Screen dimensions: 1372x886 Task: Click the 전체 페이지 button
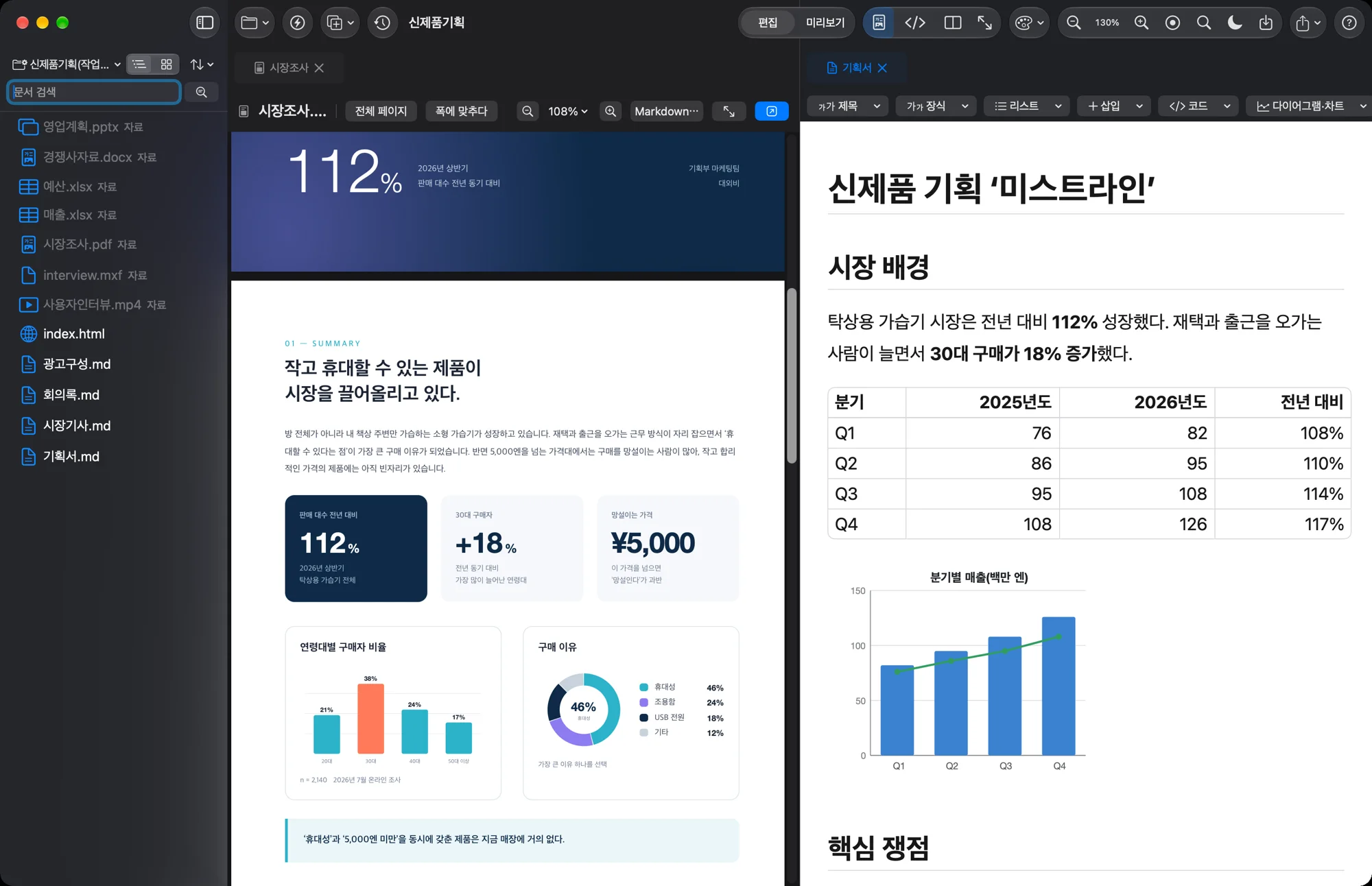pyautogui.click(x=381, y=111)
